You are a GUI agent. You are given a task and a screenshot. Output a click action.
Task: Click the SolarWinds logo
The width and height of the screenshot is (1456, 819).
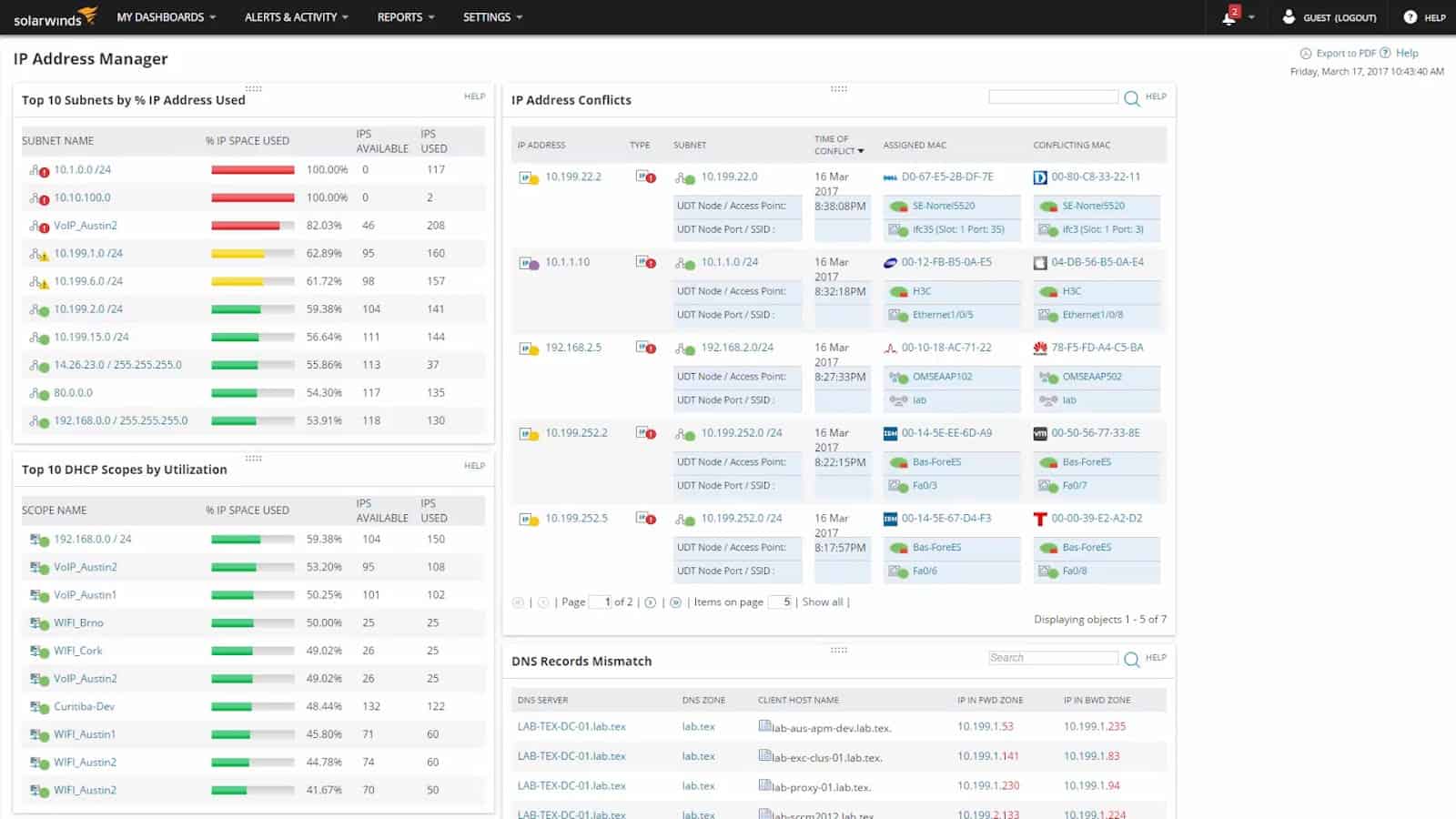coord(55,17)
